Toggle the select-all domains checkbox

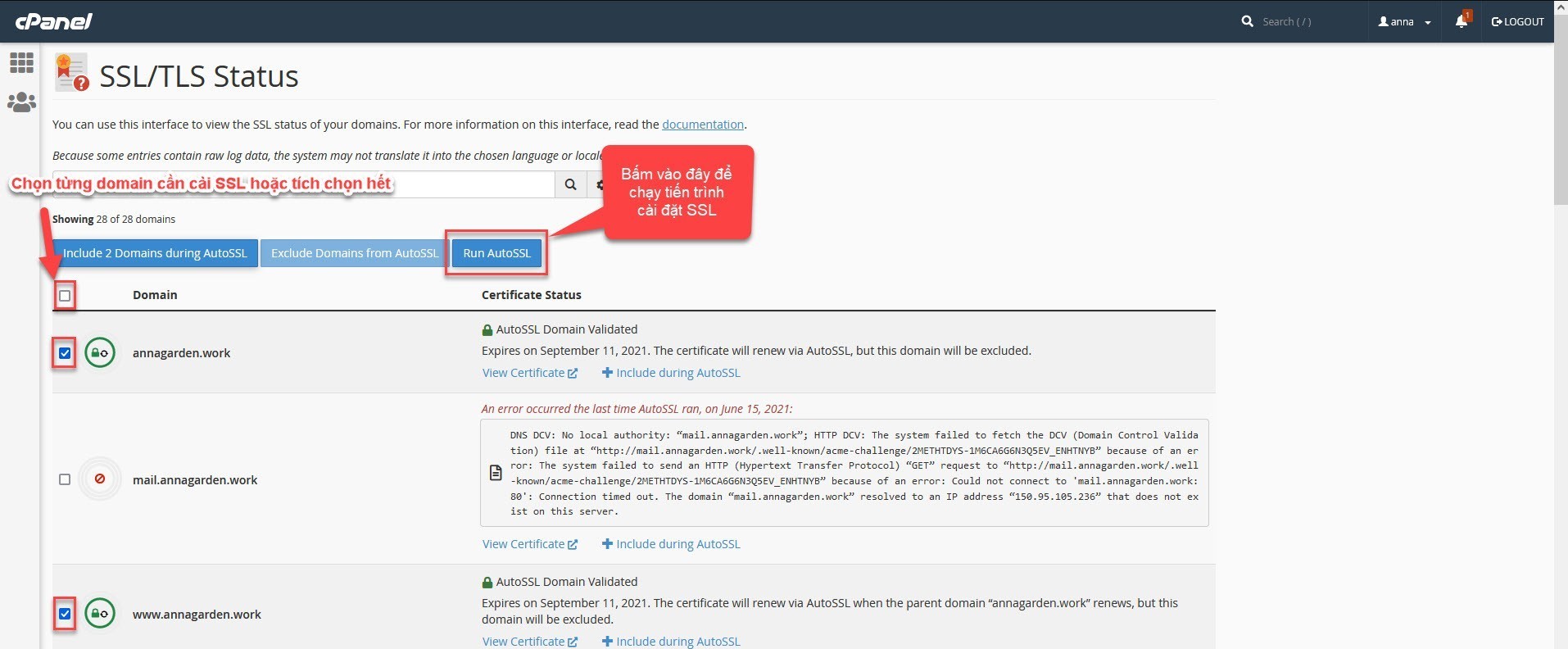coord(65,296)
